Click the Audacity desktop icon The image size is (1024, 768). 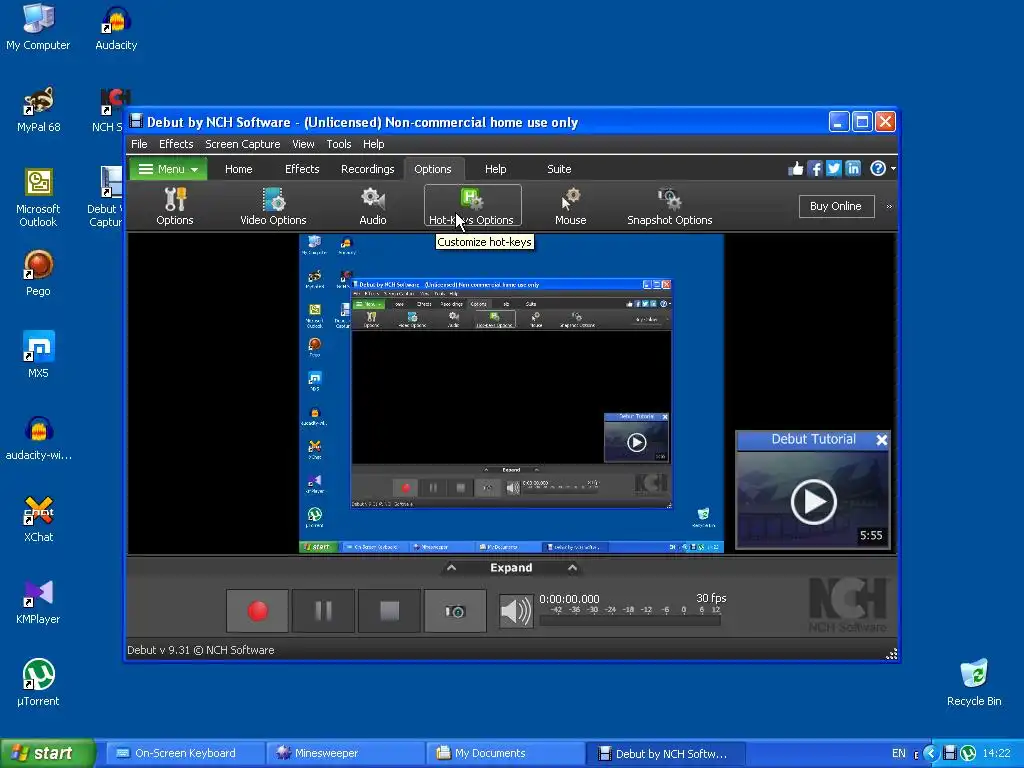(x=116, y=28)
